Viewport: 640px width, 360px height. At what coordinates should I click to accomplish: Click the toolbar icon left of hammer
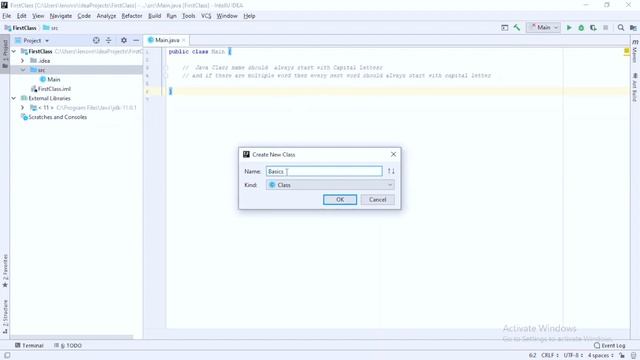tap(504, 28)
